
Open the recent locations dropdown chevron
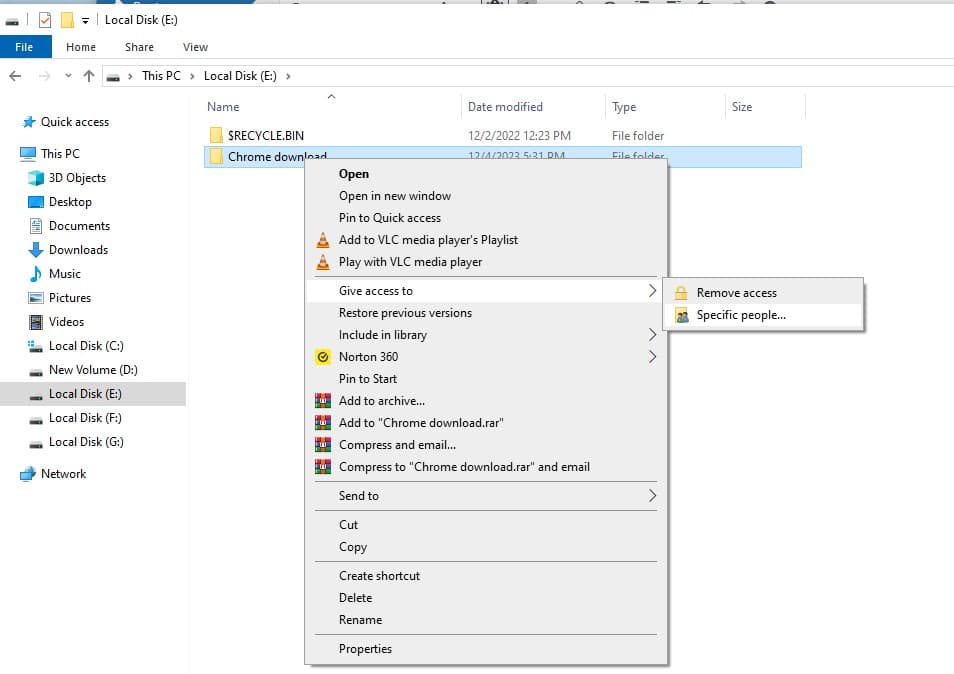(x=68, y=76)
